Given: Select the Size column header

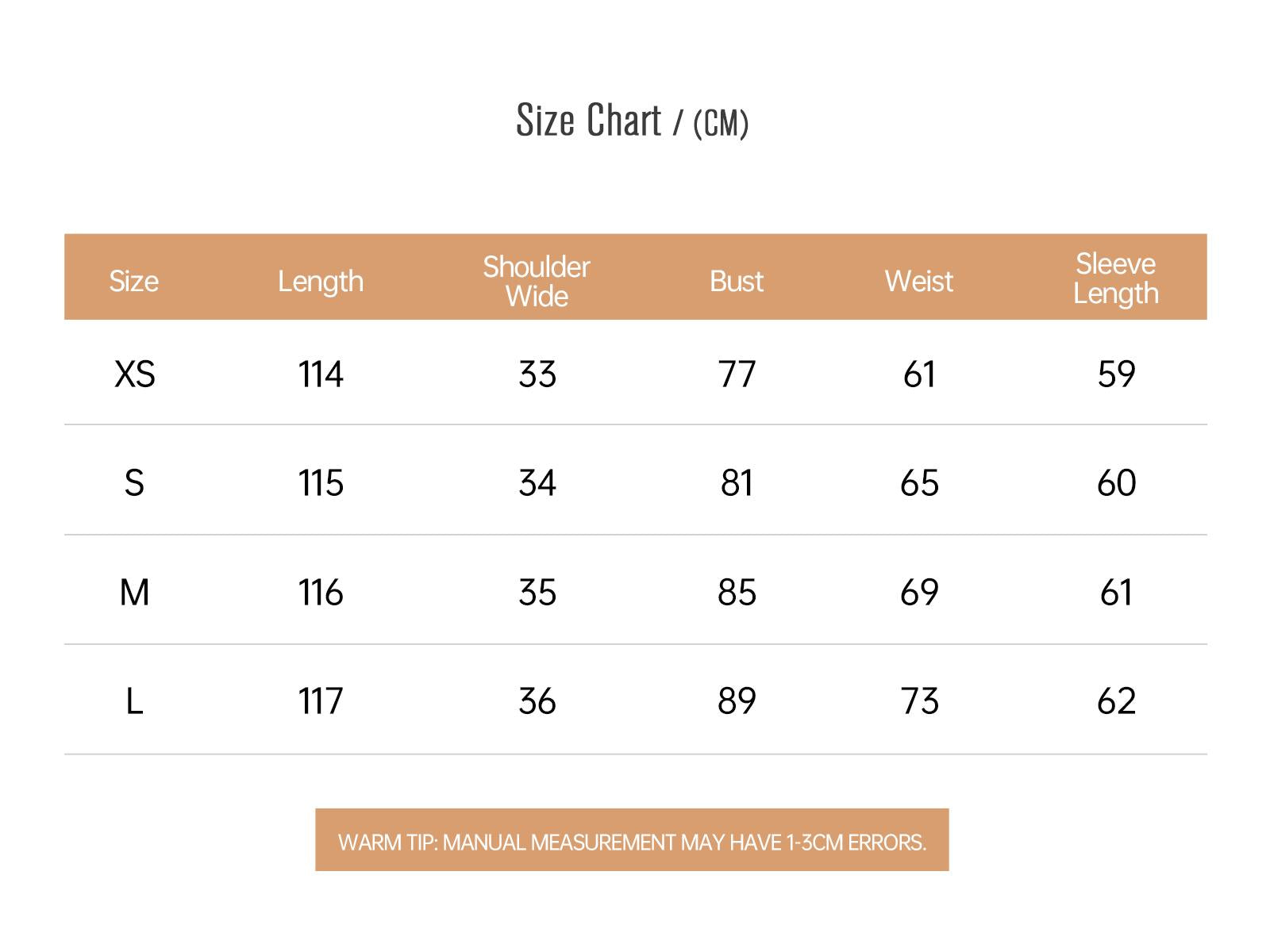Looking at the screenshot, I should [x=133, y=281].
